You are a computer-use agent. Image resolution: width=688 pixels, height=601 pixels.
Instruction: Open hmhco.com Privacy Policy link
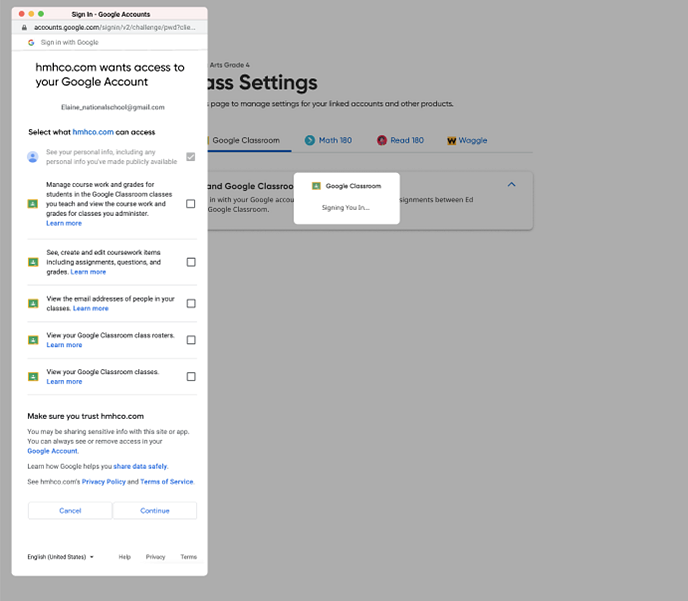pyautogui.click(x=104, y=482)
